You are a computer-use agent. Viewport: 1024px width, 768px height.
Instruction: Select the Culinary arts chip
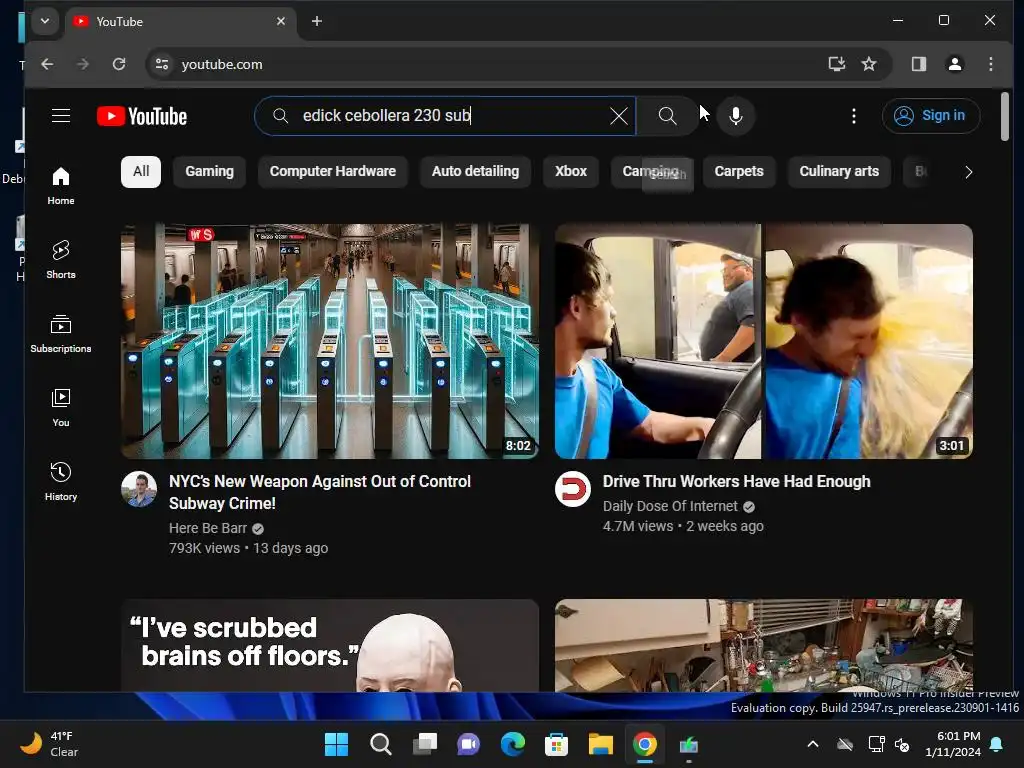coord(839,172)
